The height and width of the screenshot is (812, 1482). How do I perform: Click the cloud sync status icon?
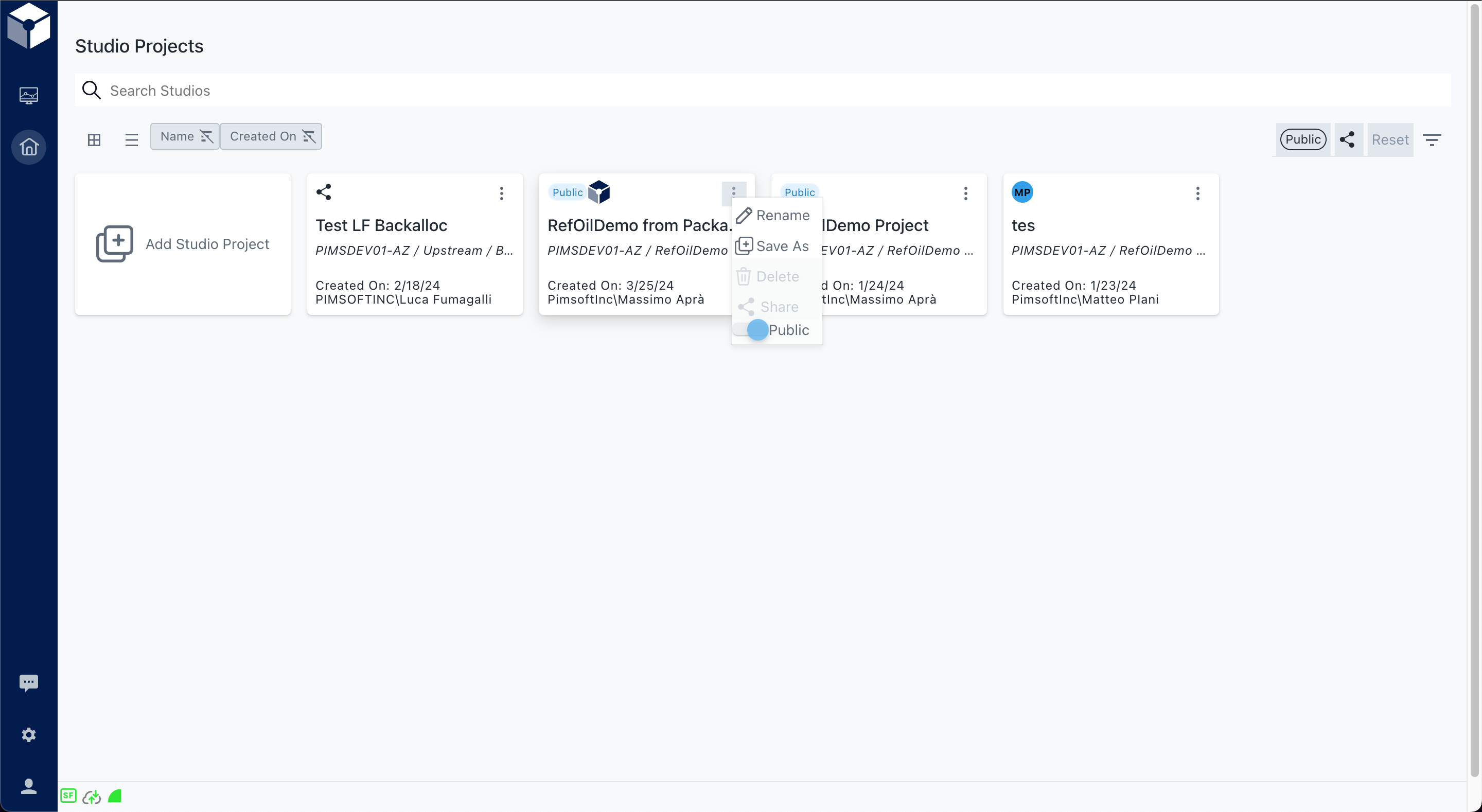coord(92,797)
